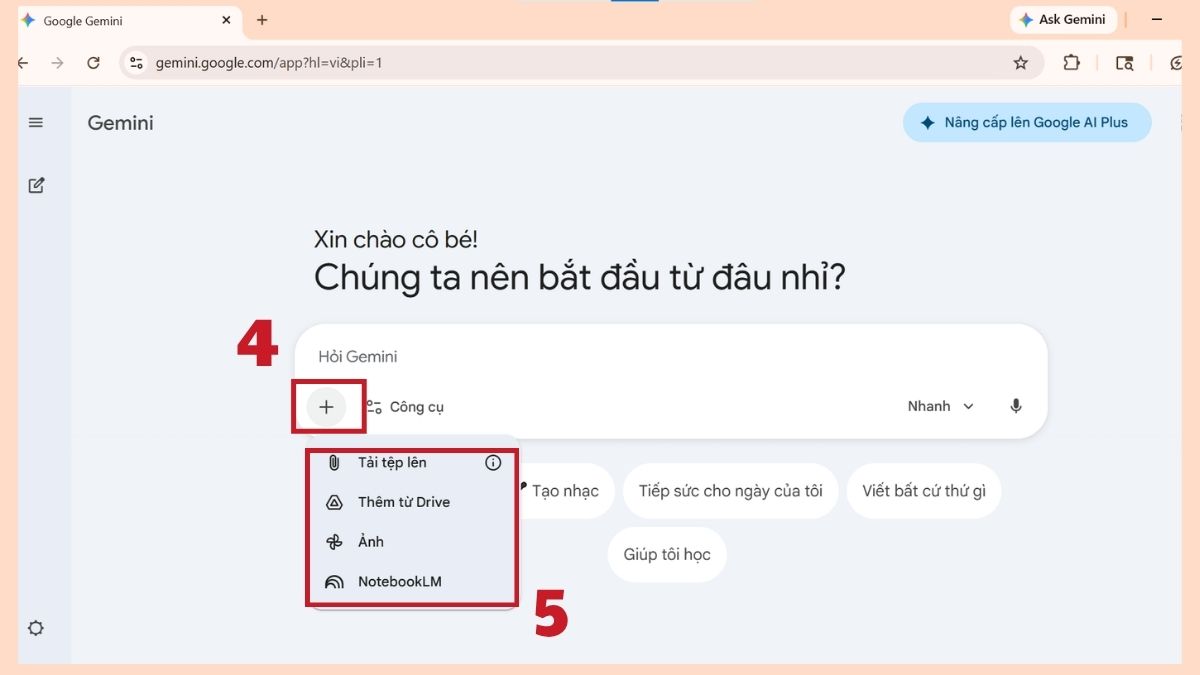Click the Ask Gemini browser button
Image resolution: width=1200 pixels, height=675 pixels.
click(1063, 19)
